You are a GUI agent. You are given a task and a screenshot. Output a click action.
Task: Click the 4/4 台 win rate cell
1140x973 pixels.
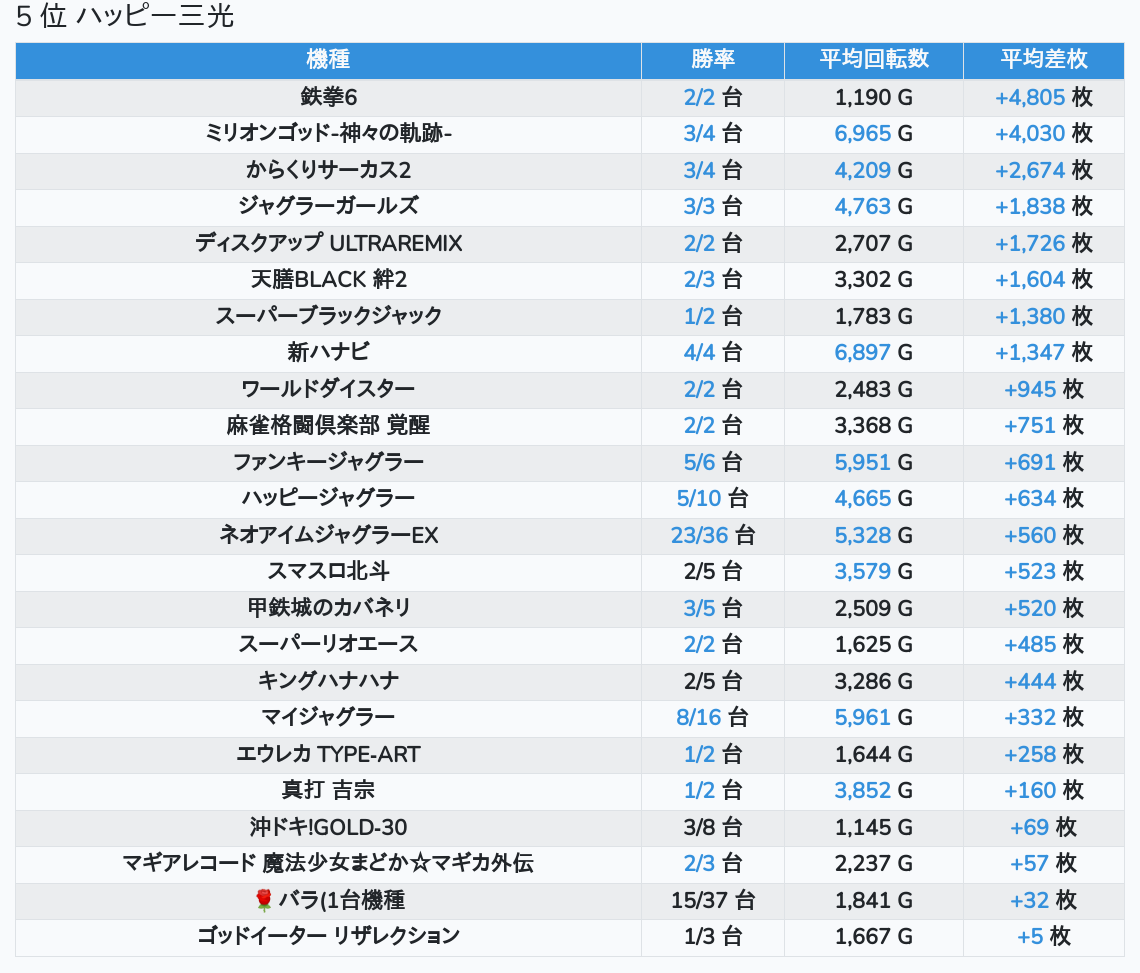712,353
